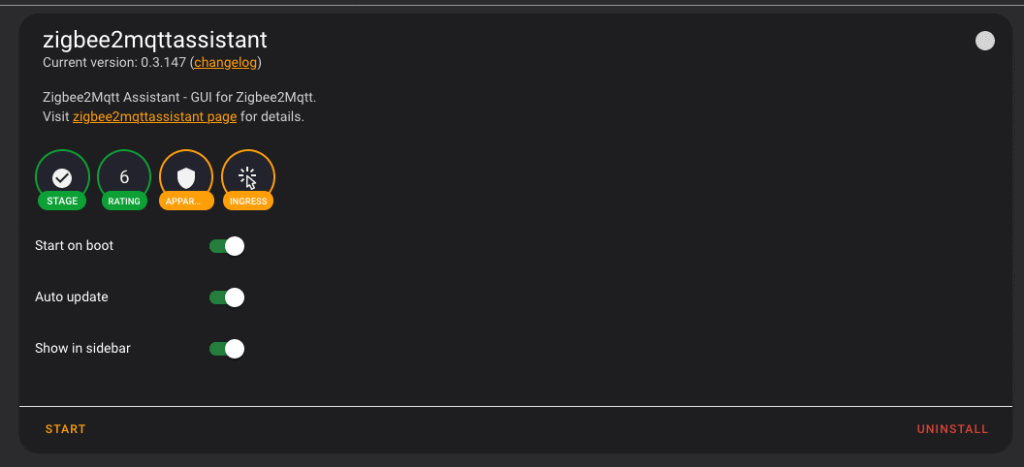Toggle the Show in sidebar switch

click(227, 348)
